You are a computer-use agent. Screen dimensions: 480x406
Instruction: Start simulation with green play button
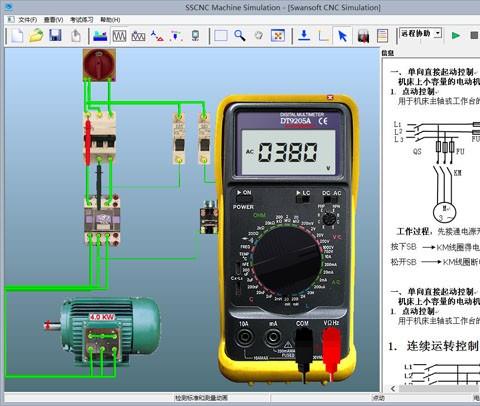click(455, 35)
